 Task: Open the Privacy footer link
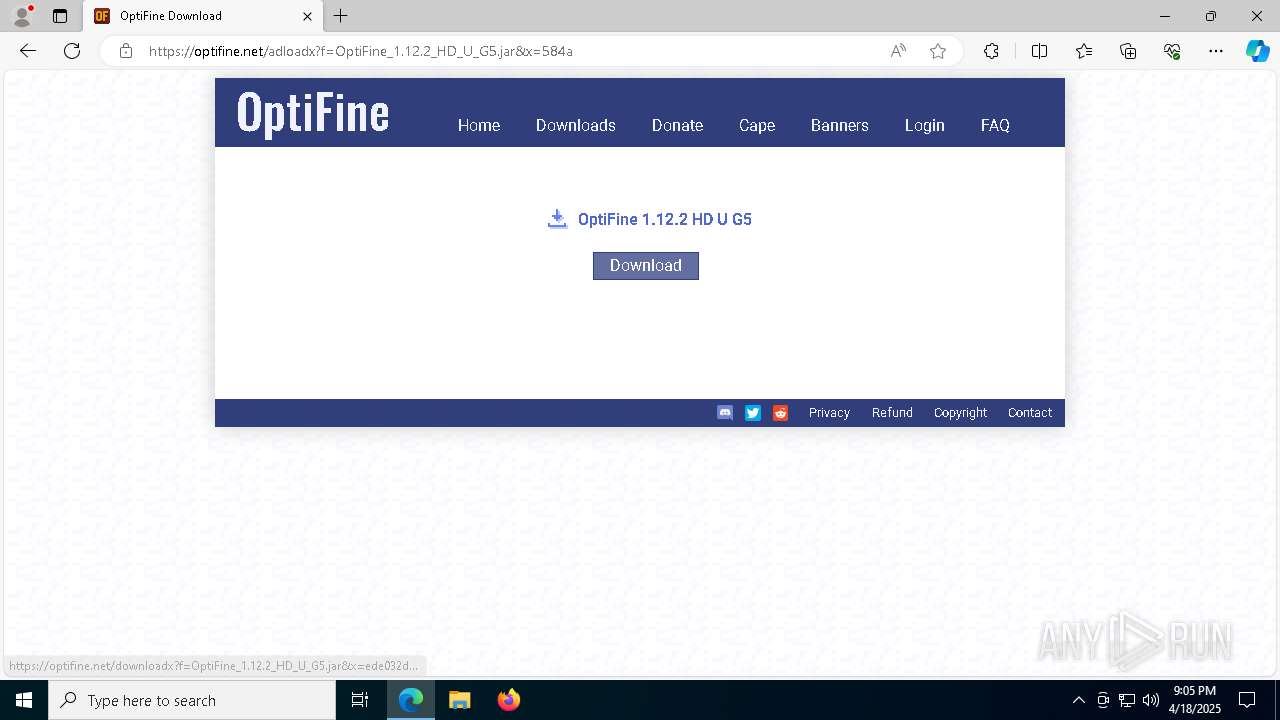point(829,413)
